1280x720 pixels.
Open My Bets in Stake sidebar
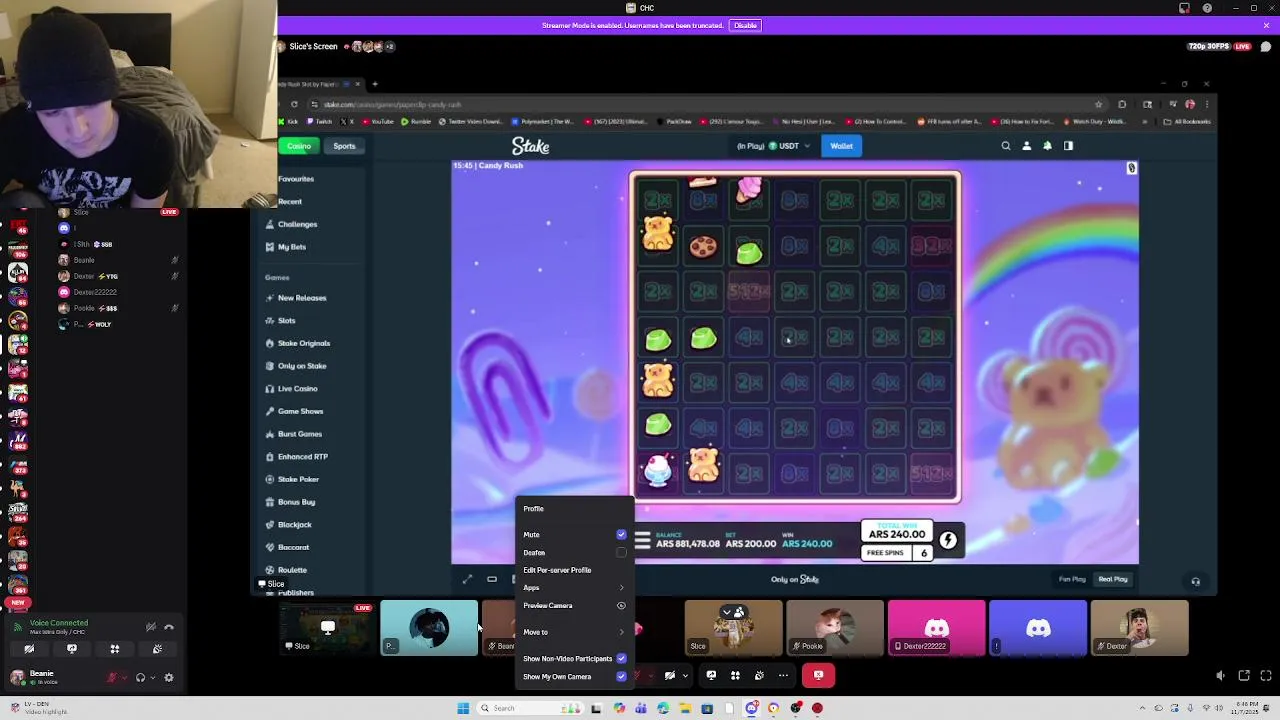292,247
